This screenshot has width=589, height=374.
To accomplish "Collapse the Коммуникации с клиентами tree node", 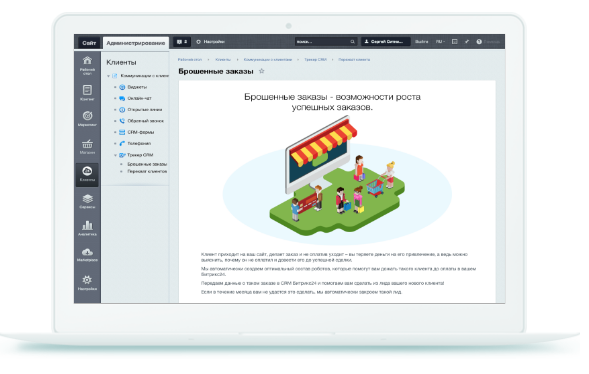I will pyautogui.click(x=110, y=77).
